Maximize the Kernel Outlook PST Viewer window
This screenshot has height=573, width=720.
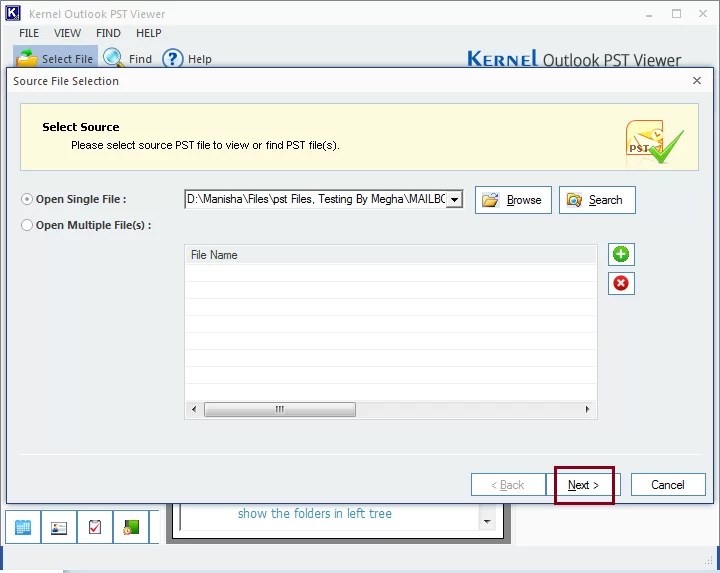676,14
